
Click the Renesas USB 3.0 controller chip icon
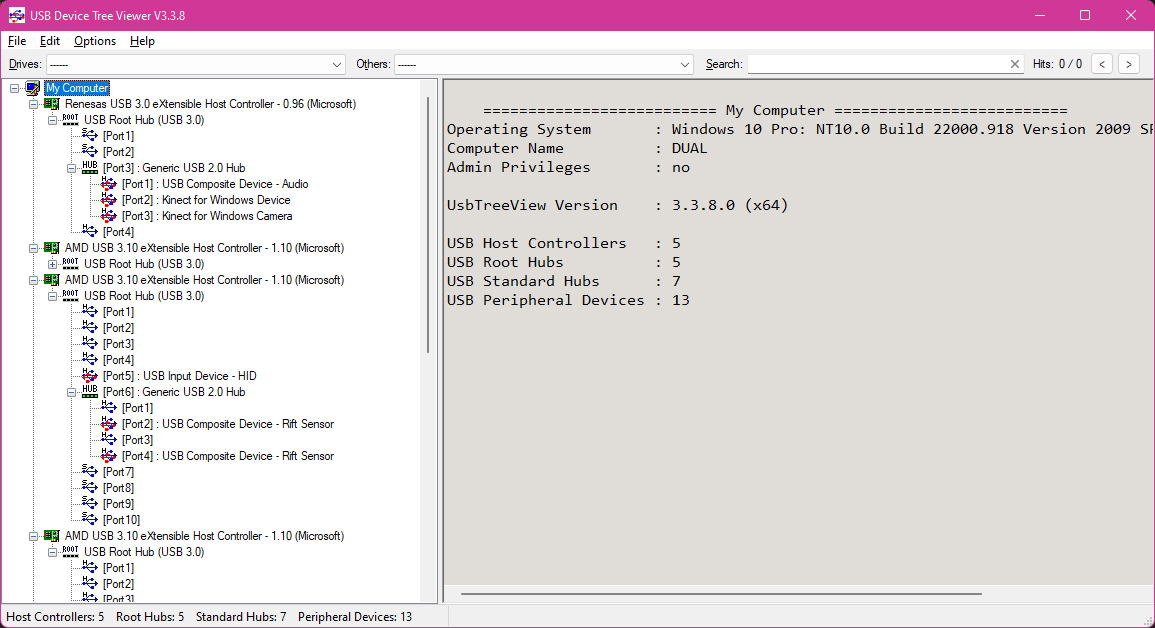tap(52, 105)
